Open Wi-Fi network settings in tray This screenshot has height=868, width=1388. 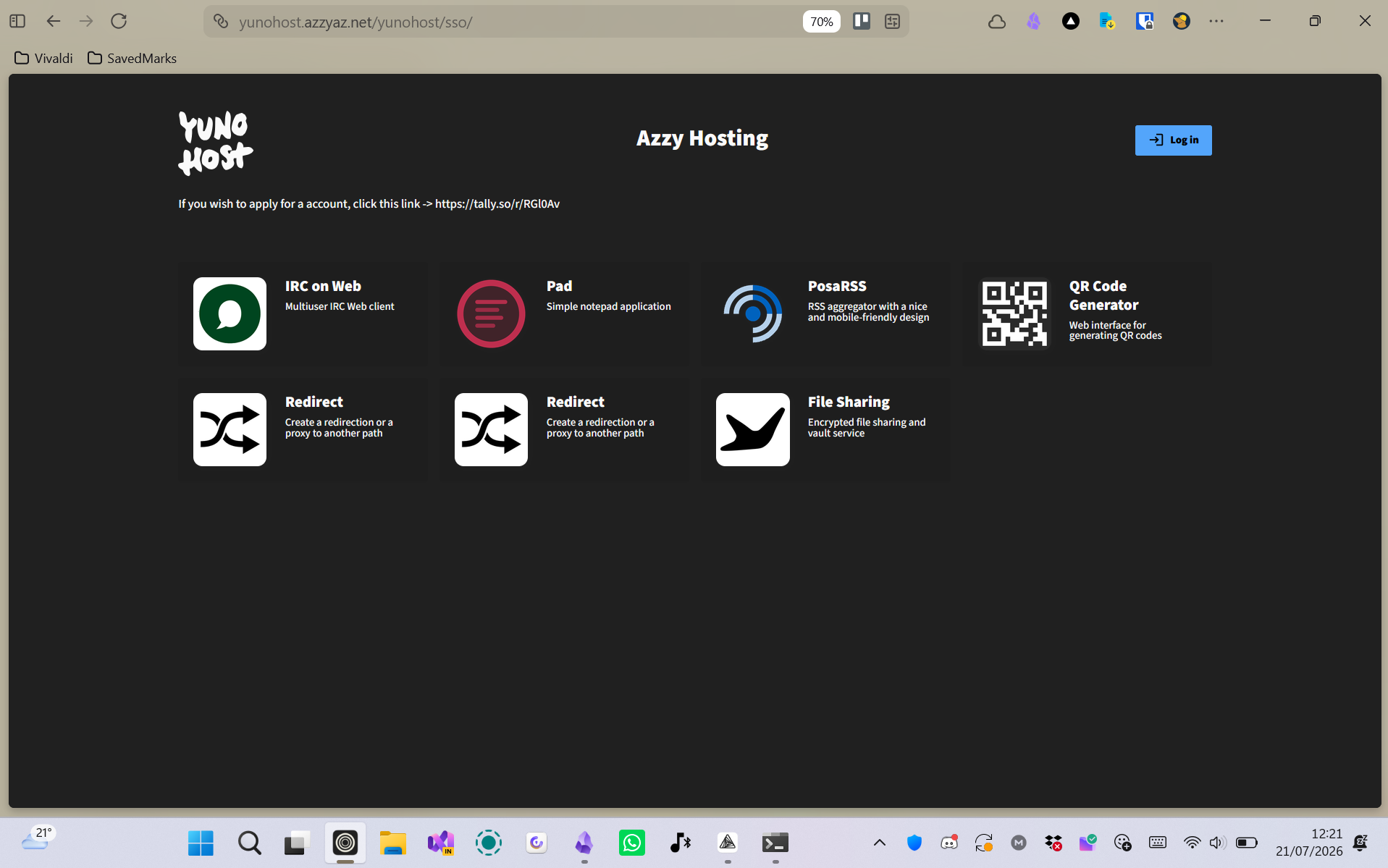1192,843
